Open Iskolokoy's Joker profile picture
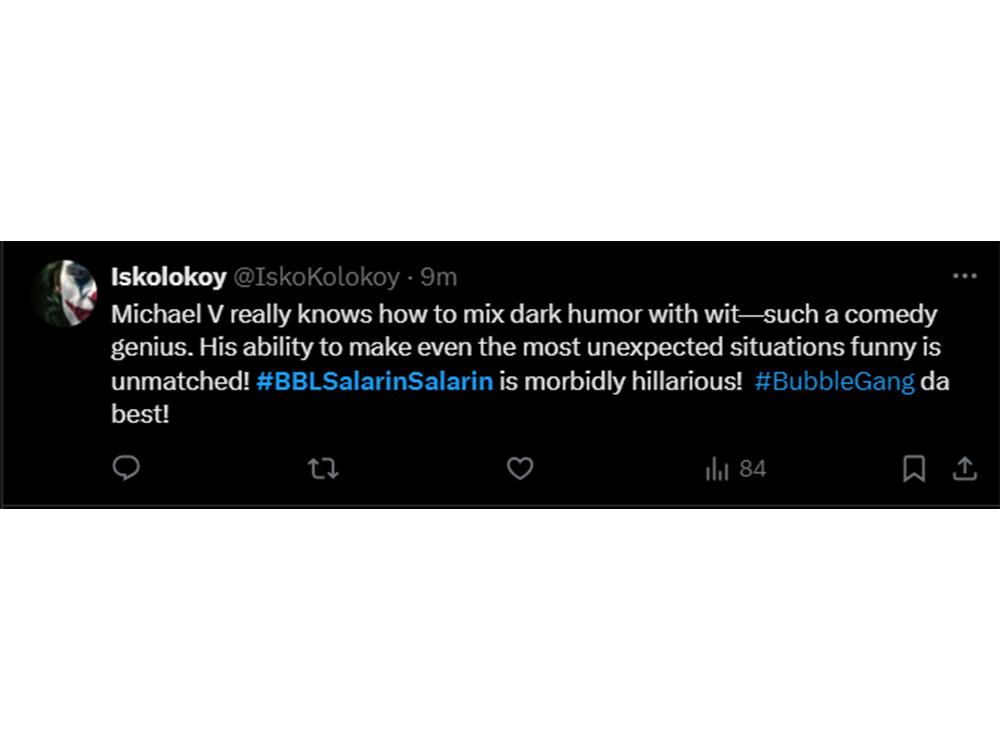Viewport: 1000px width, 750px height. click(65, 294)
